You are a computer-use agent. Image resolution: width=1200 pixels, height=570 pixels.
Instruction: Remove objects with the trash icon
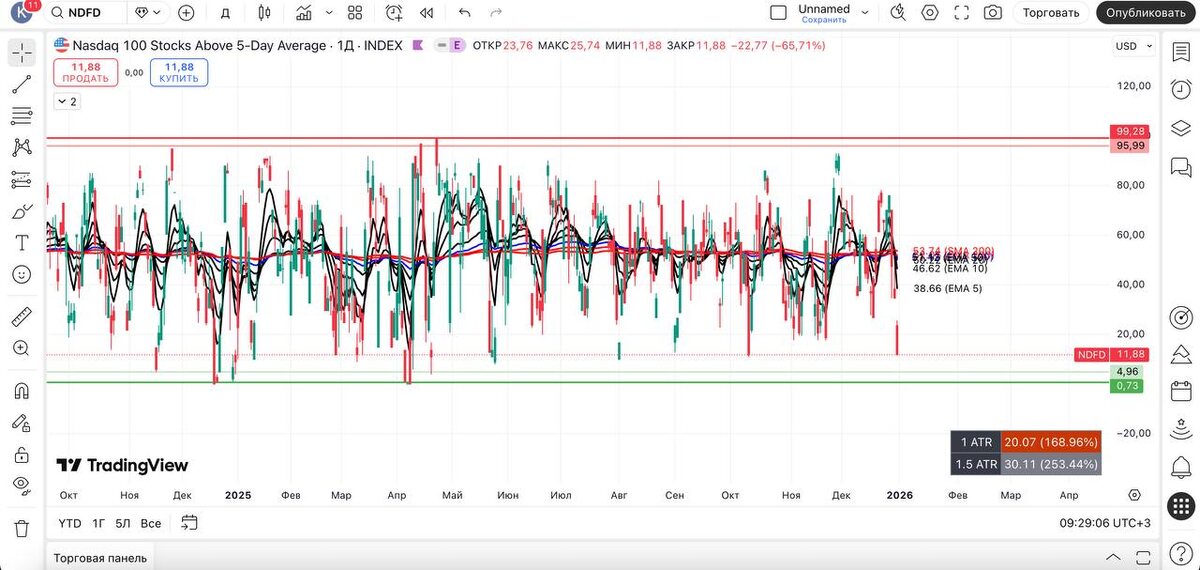(21, 528)
